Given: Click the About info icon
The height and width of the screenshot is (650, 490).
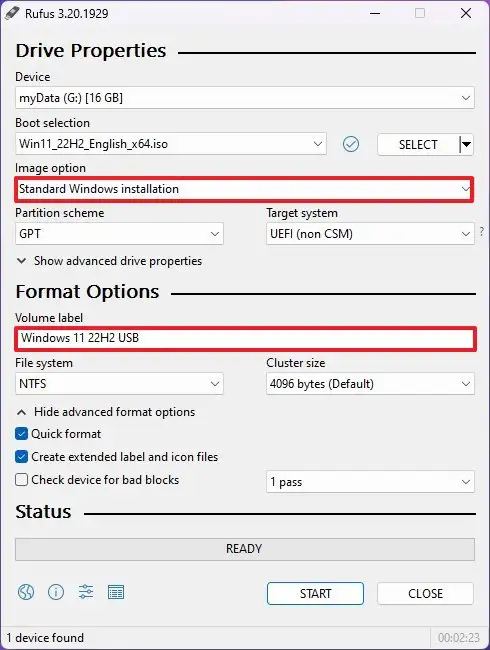Looking at the screenshot, I should 56,592.
